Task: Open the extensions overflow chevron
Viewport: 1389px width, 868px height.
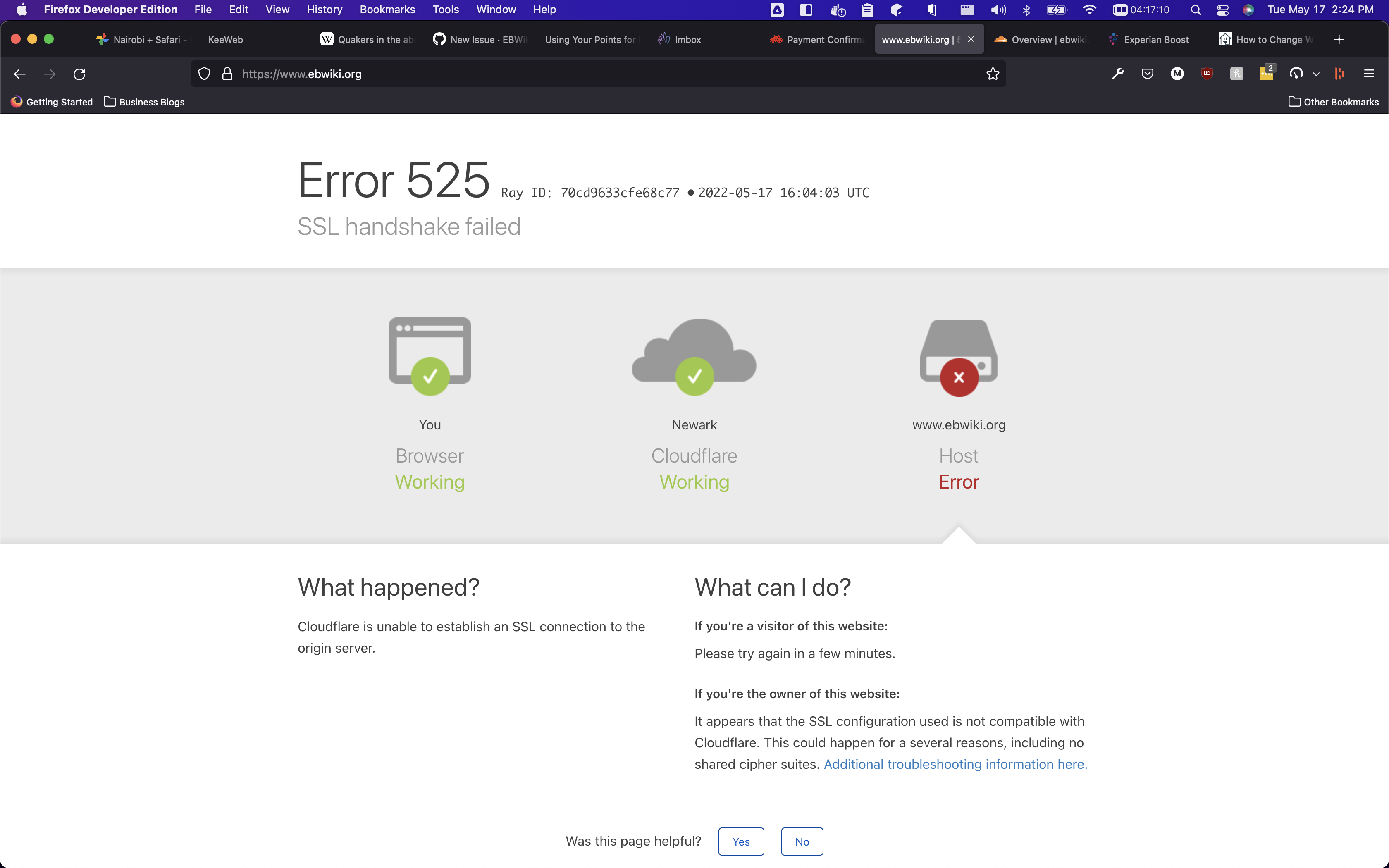Action: [1315, 74]
